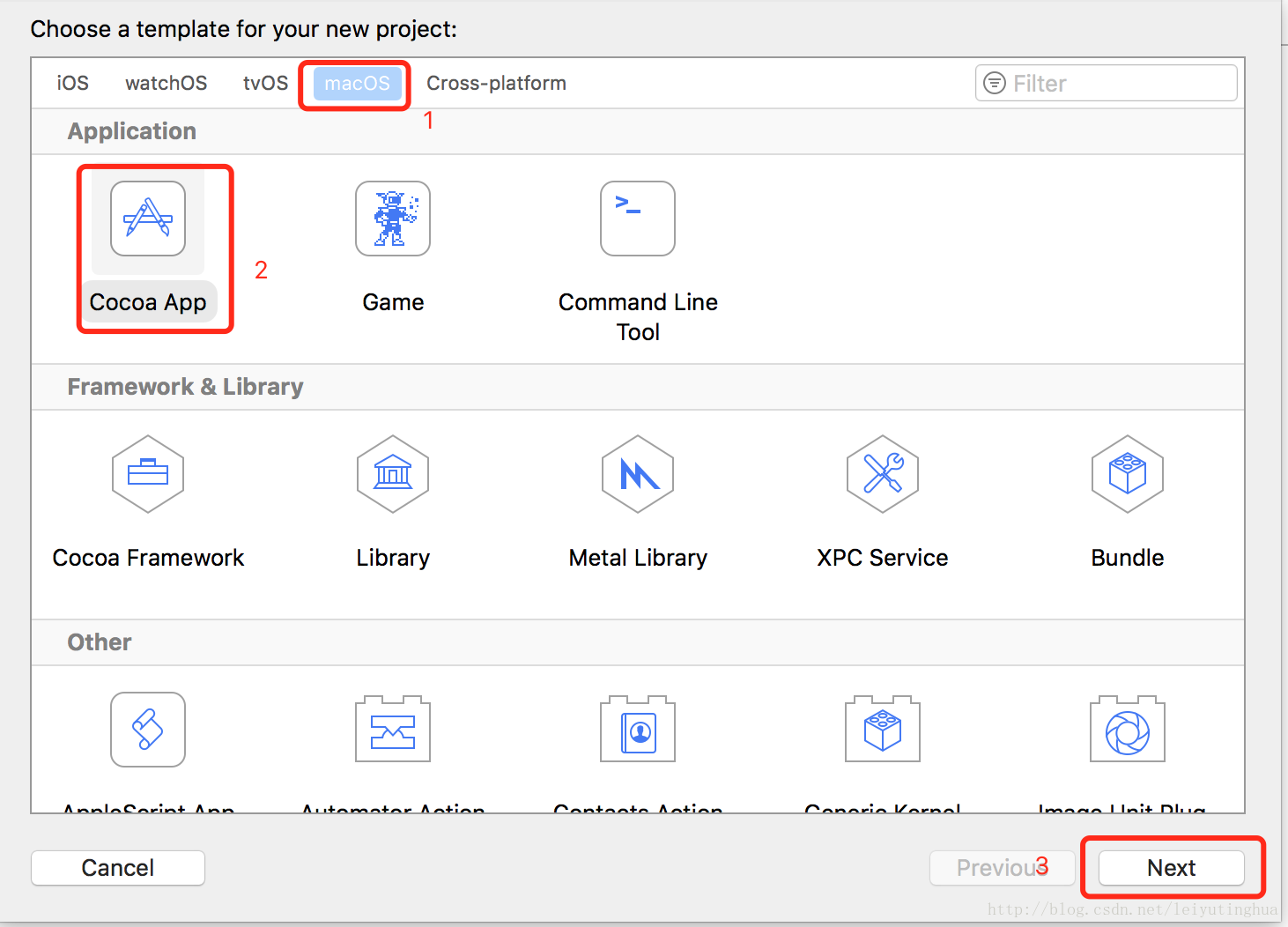The height and width of the screenshot is (927, 1288).
Task: Choose the Metal Library icon
Action: click(x=638, y=474)
